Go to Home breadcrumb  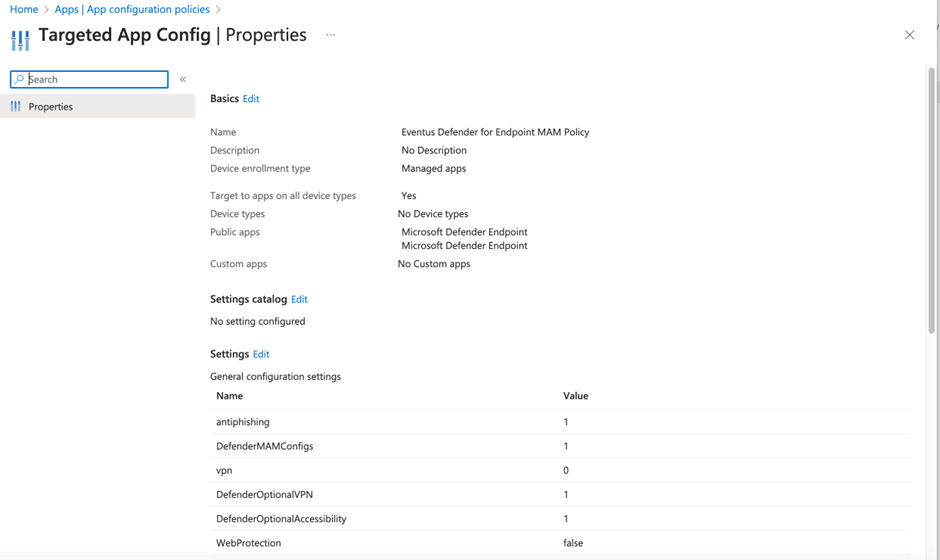24,9
